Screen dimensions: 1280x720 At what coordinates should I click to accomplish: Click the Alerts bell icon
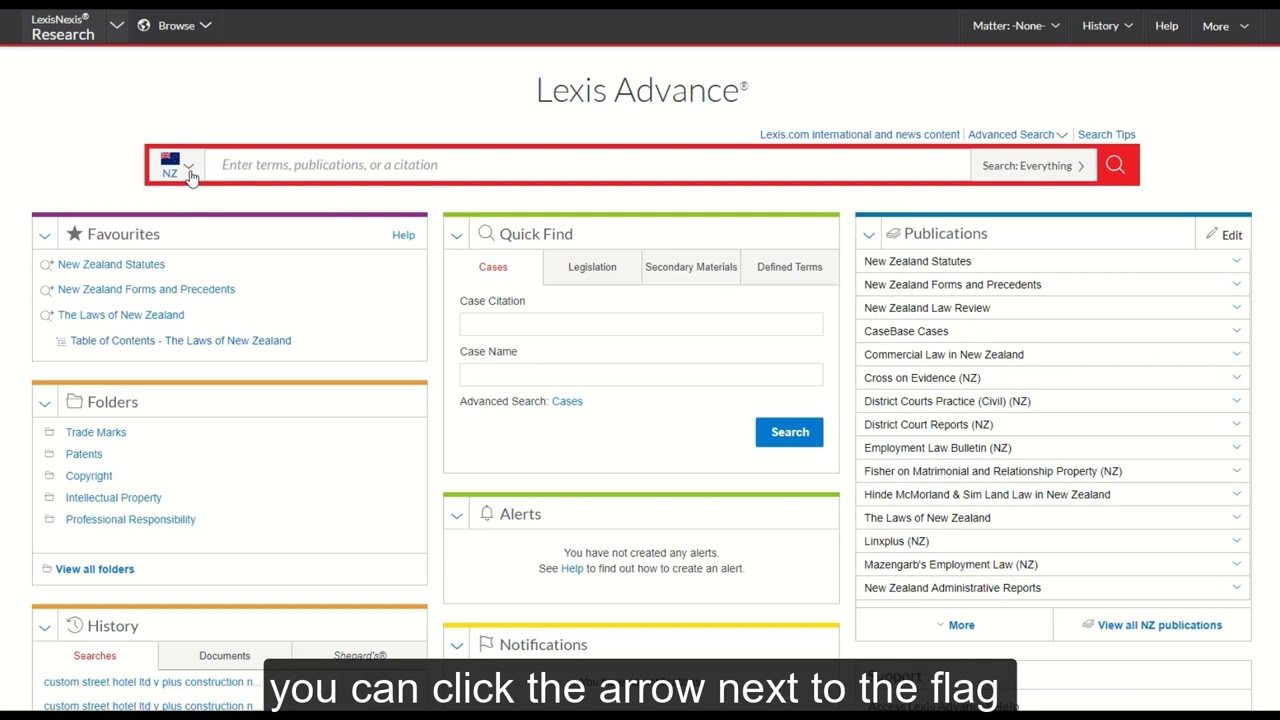tap(486, 513)
